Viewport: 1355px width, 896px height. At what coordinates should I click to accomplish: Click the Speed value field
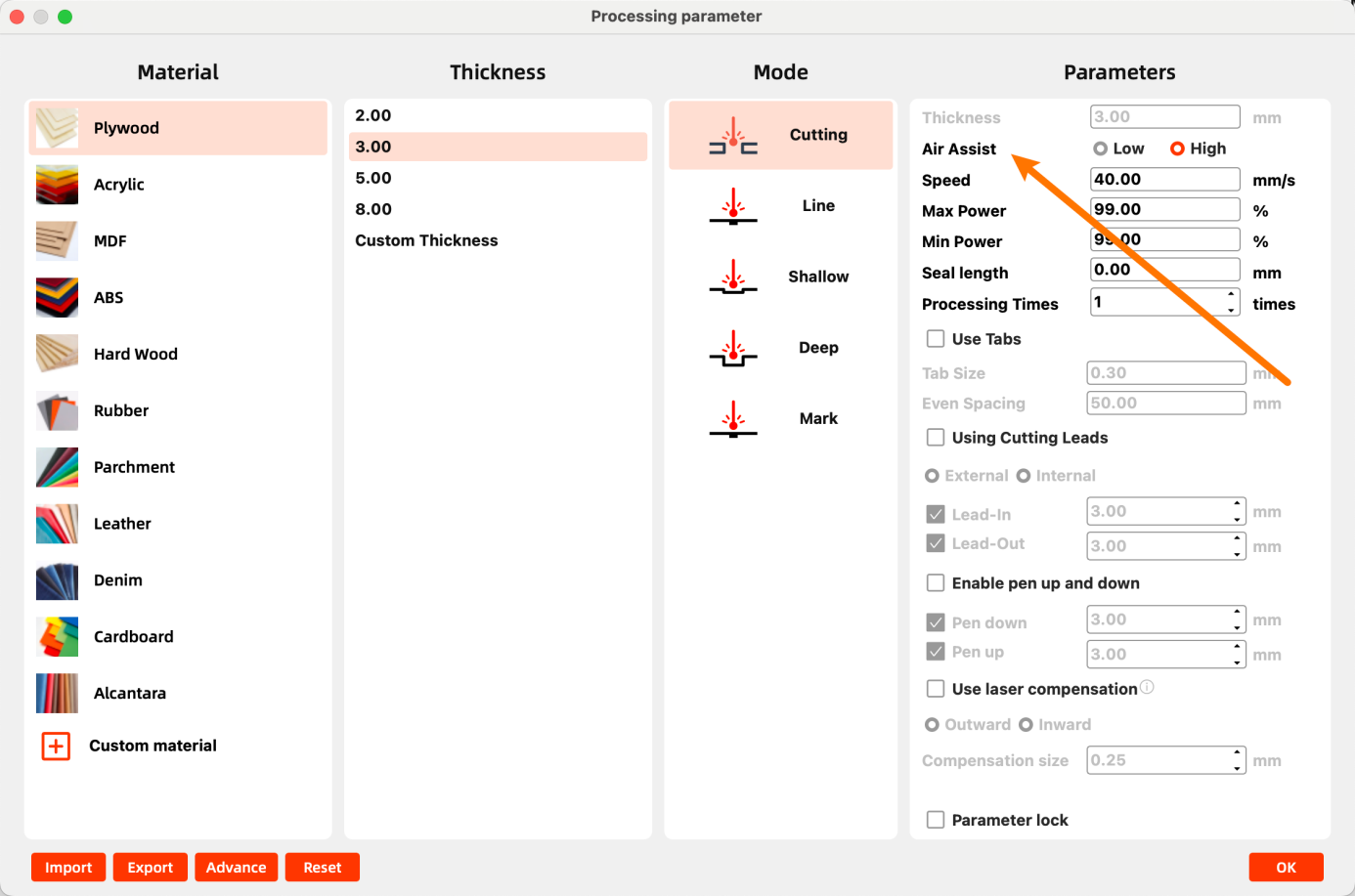coord(1163,180)
